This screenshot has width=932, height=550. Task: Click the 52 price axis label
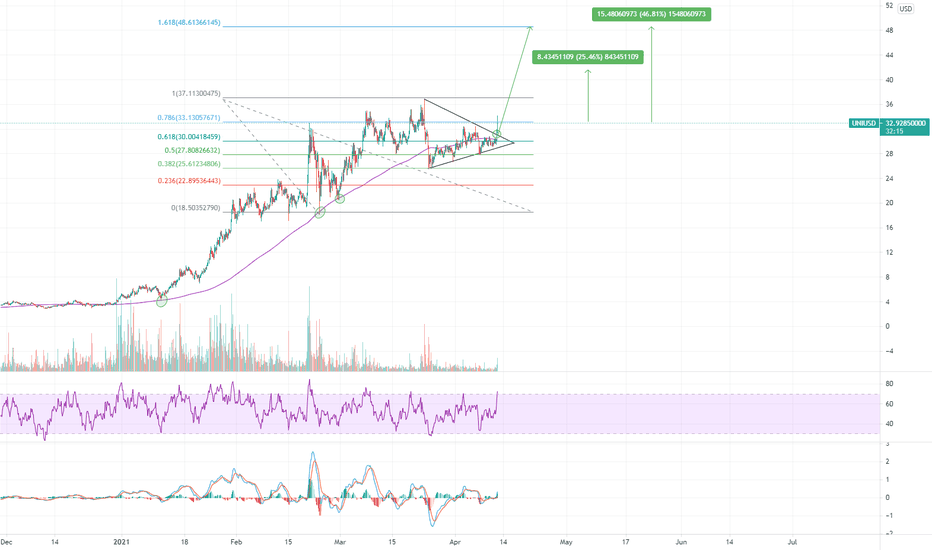coord(889,5)
